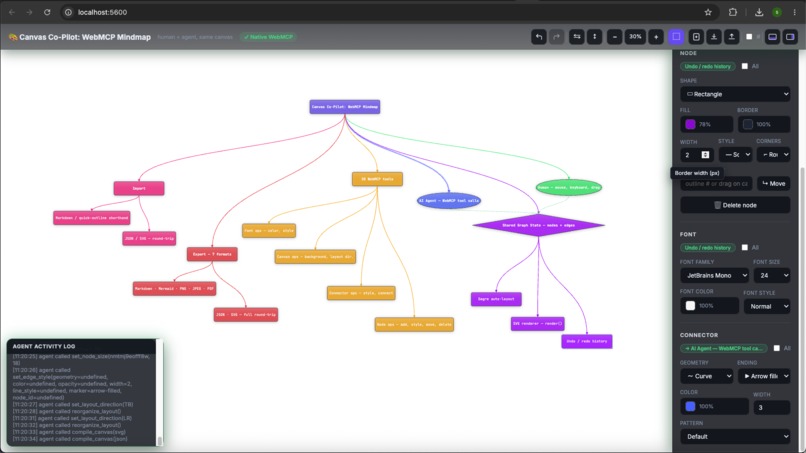Open the browser downloads icon
The width and height of the screenshot is (806, 453).
759,12
